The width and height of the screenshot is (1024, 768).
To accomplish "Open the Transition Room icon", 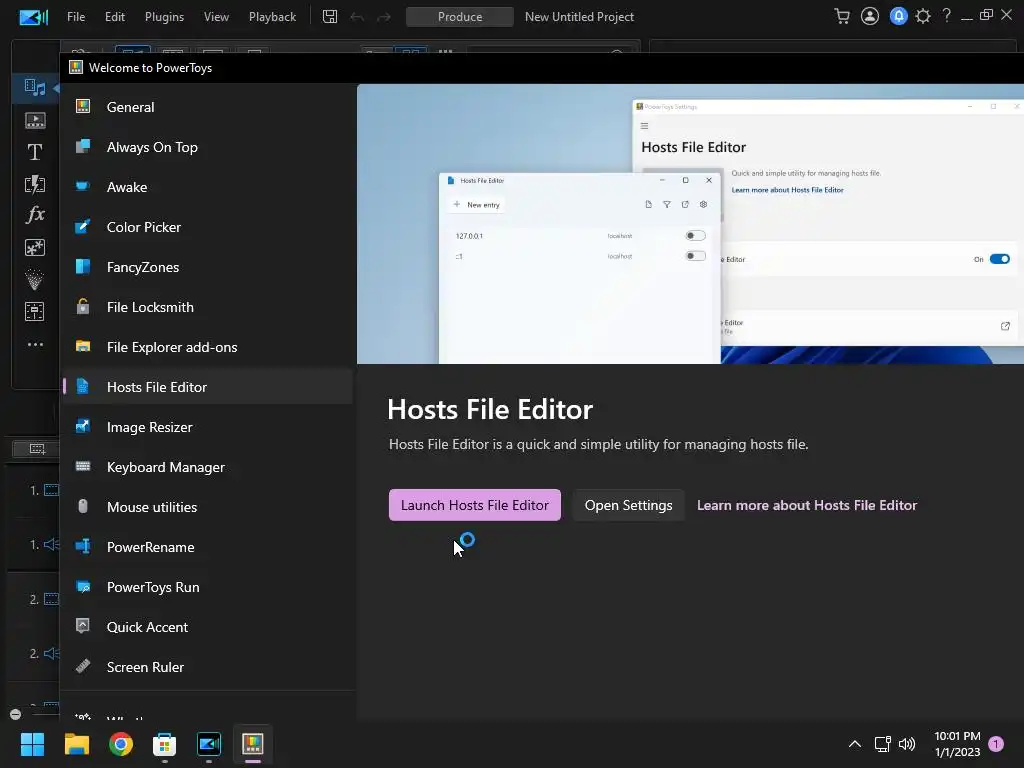I will (x=35, y=184).
